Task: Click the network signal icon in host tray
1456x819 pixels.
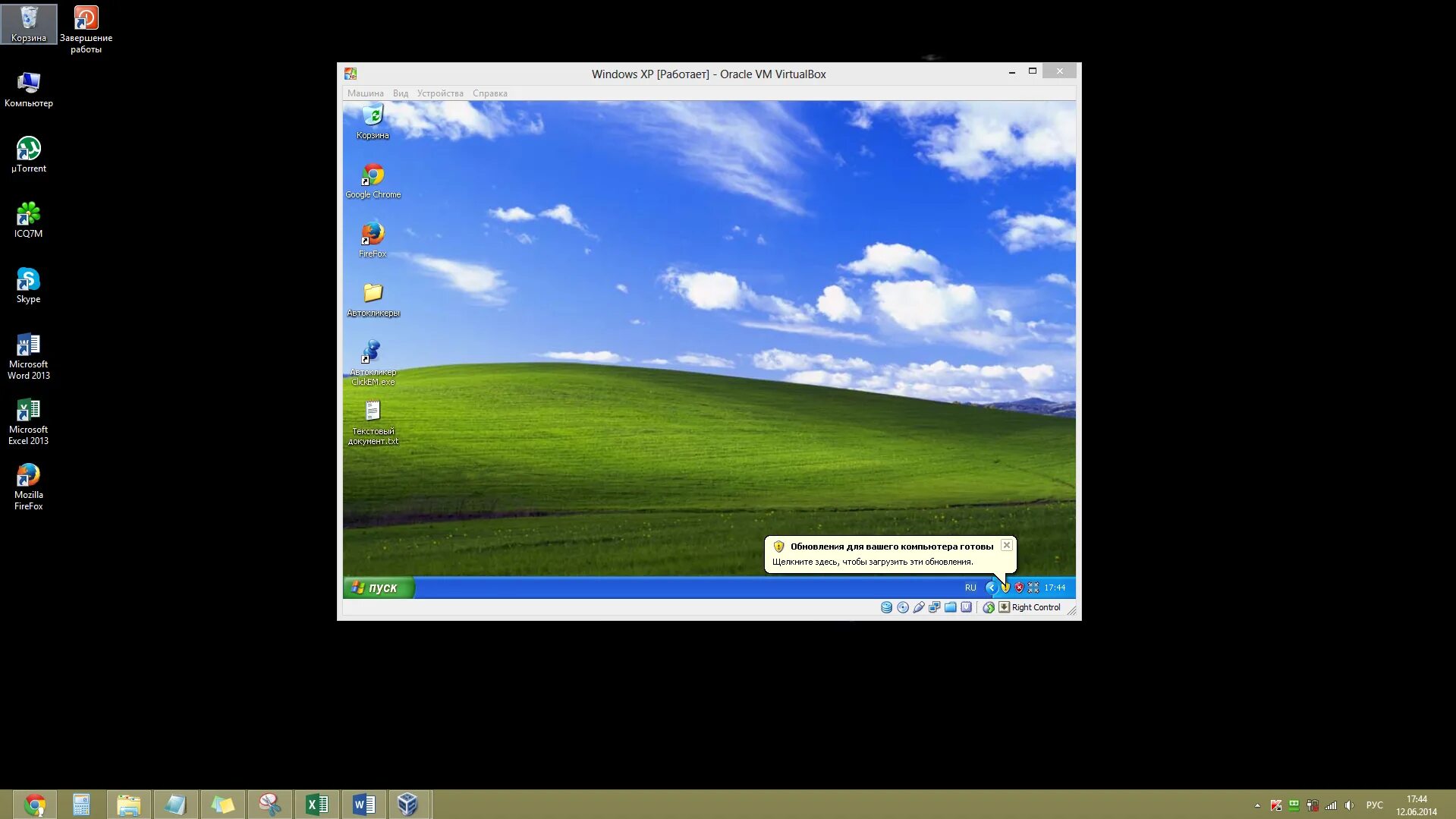Action: [x=1331, y=805]
